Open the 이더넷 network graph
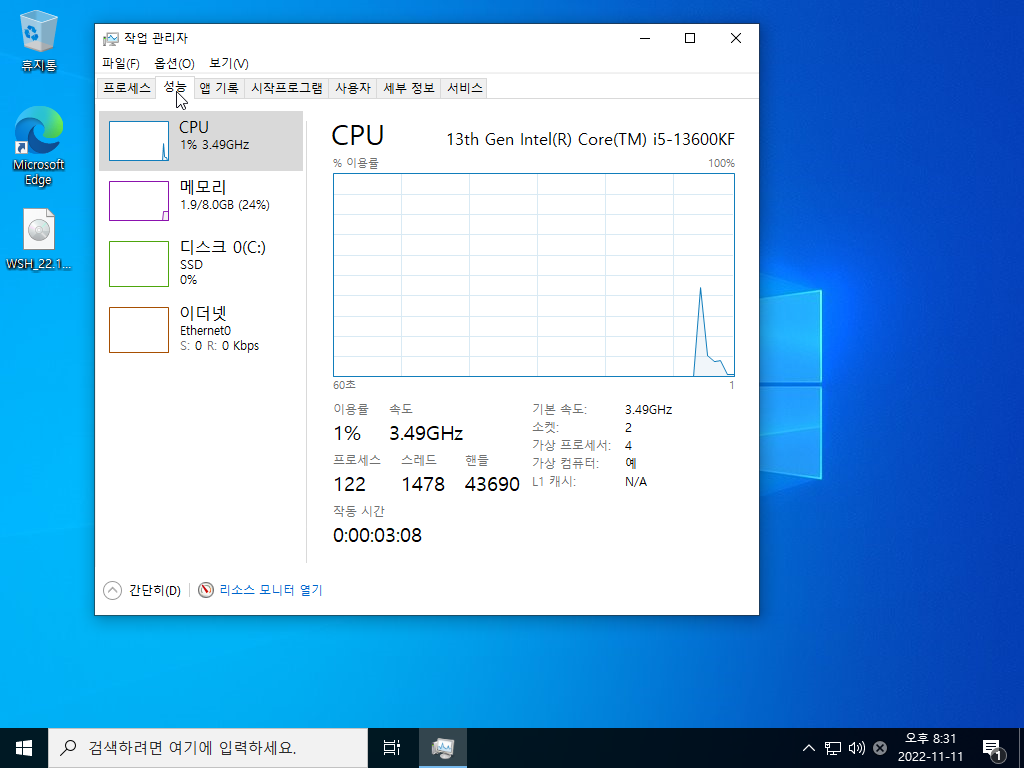 tap(201, 329)
